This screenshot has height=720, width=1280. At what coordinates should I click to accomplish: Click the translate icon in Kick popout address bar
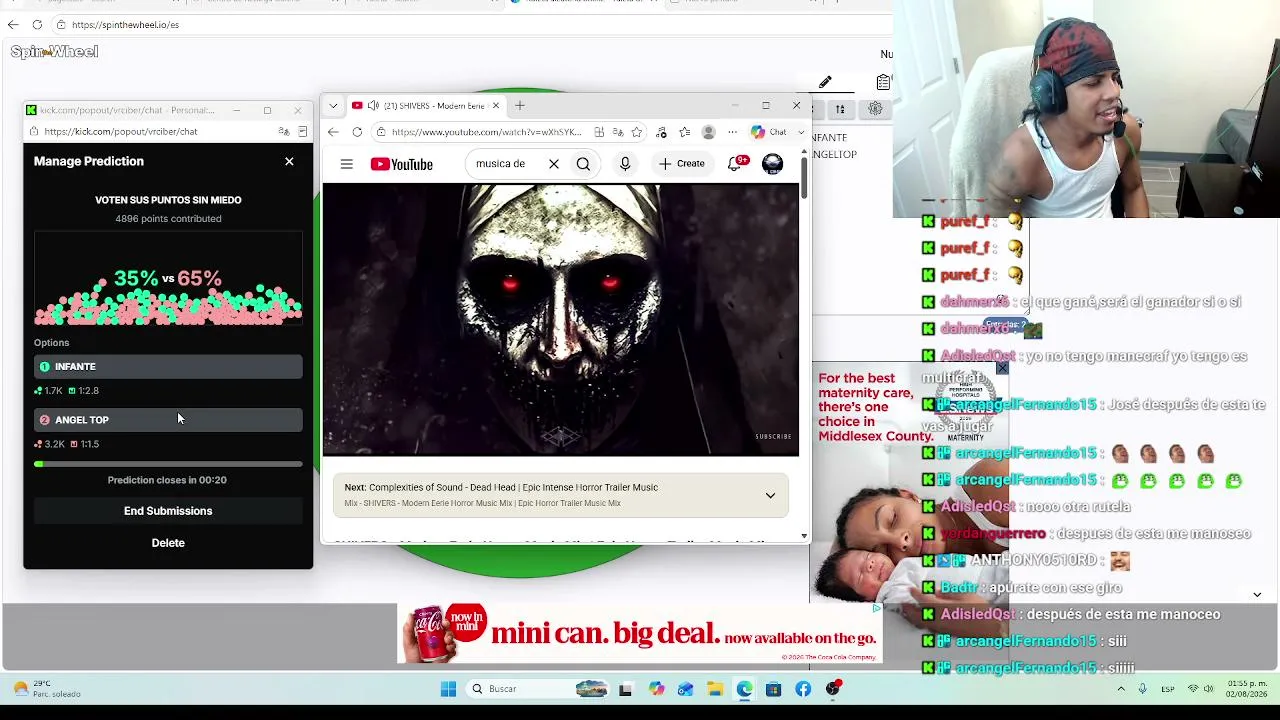[284, 131]
